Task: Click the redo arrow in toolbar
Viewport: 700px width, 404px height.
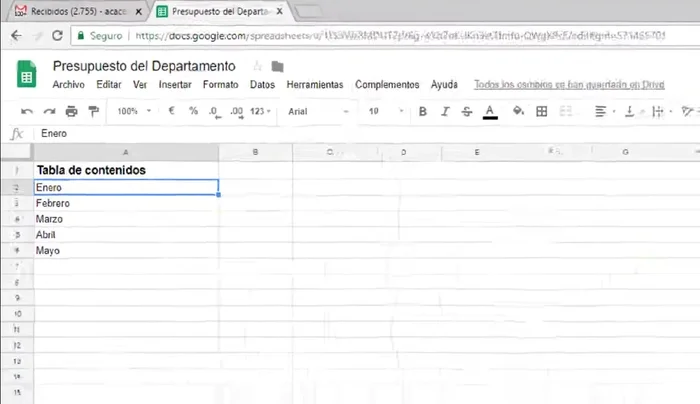Action: 48,111
